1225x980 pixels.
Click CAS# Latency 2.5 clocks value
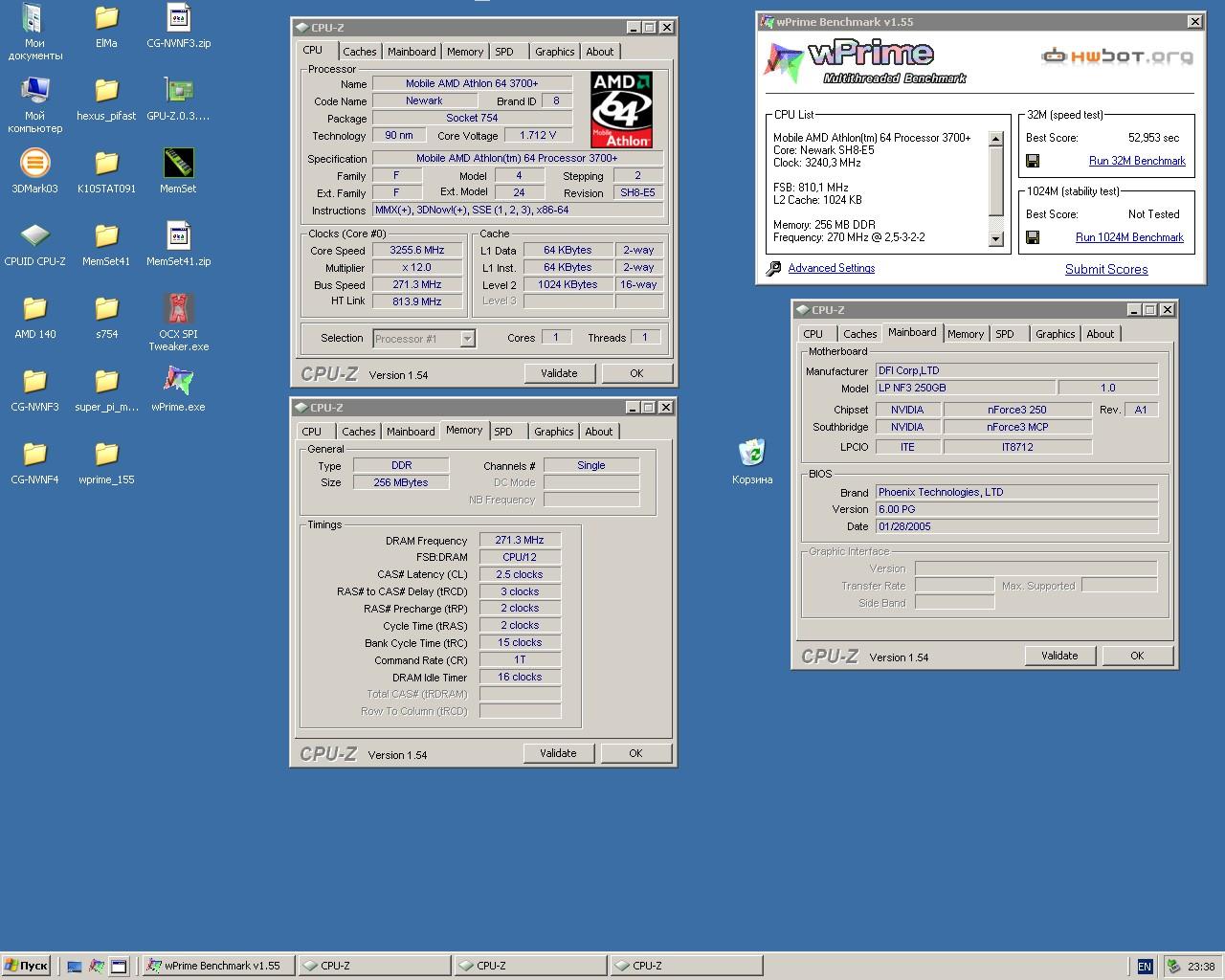click(x=520, y=574)
